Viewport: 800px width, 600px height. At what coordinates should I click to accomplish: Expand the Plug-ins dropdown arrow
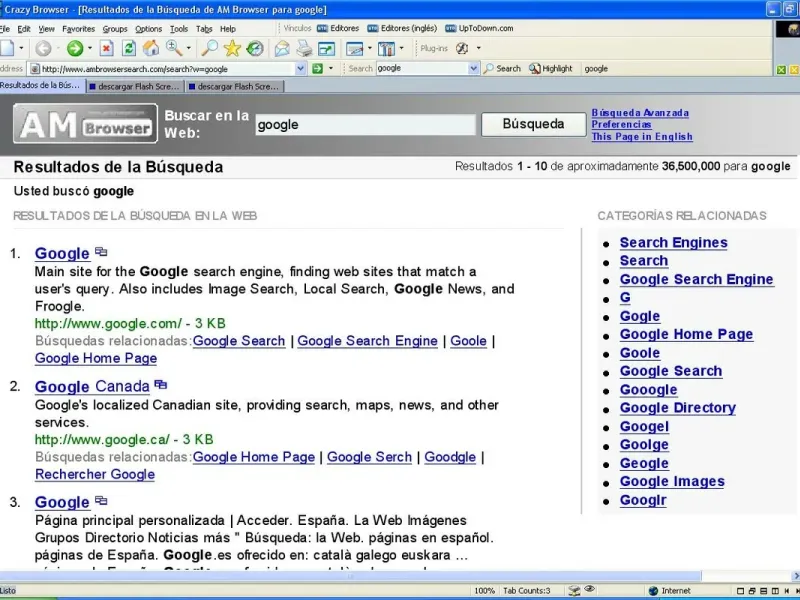pos(479,48)
